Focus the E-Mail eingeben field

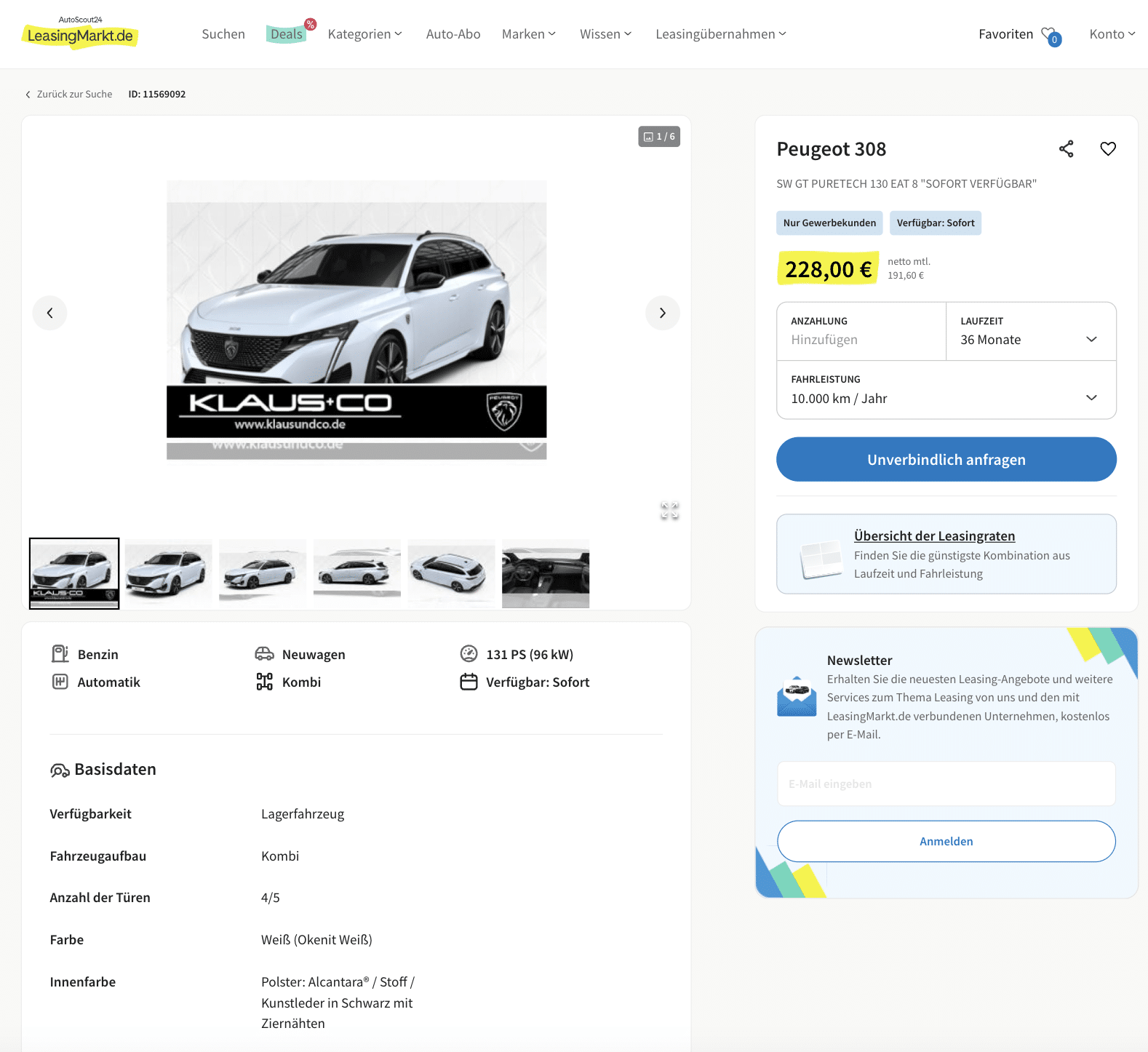pos(946,784)
